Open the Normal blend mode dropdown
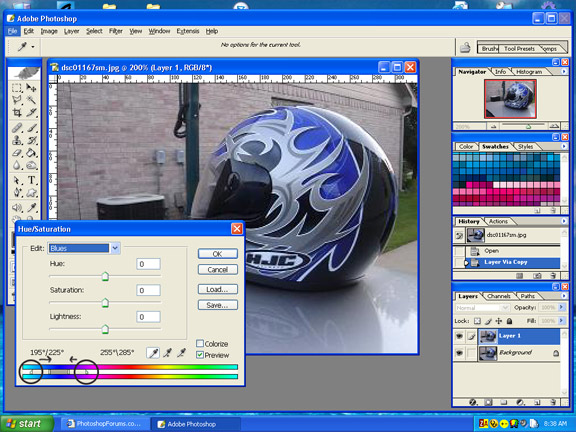Viewport: 576px width, 432px height. (483, 307)
